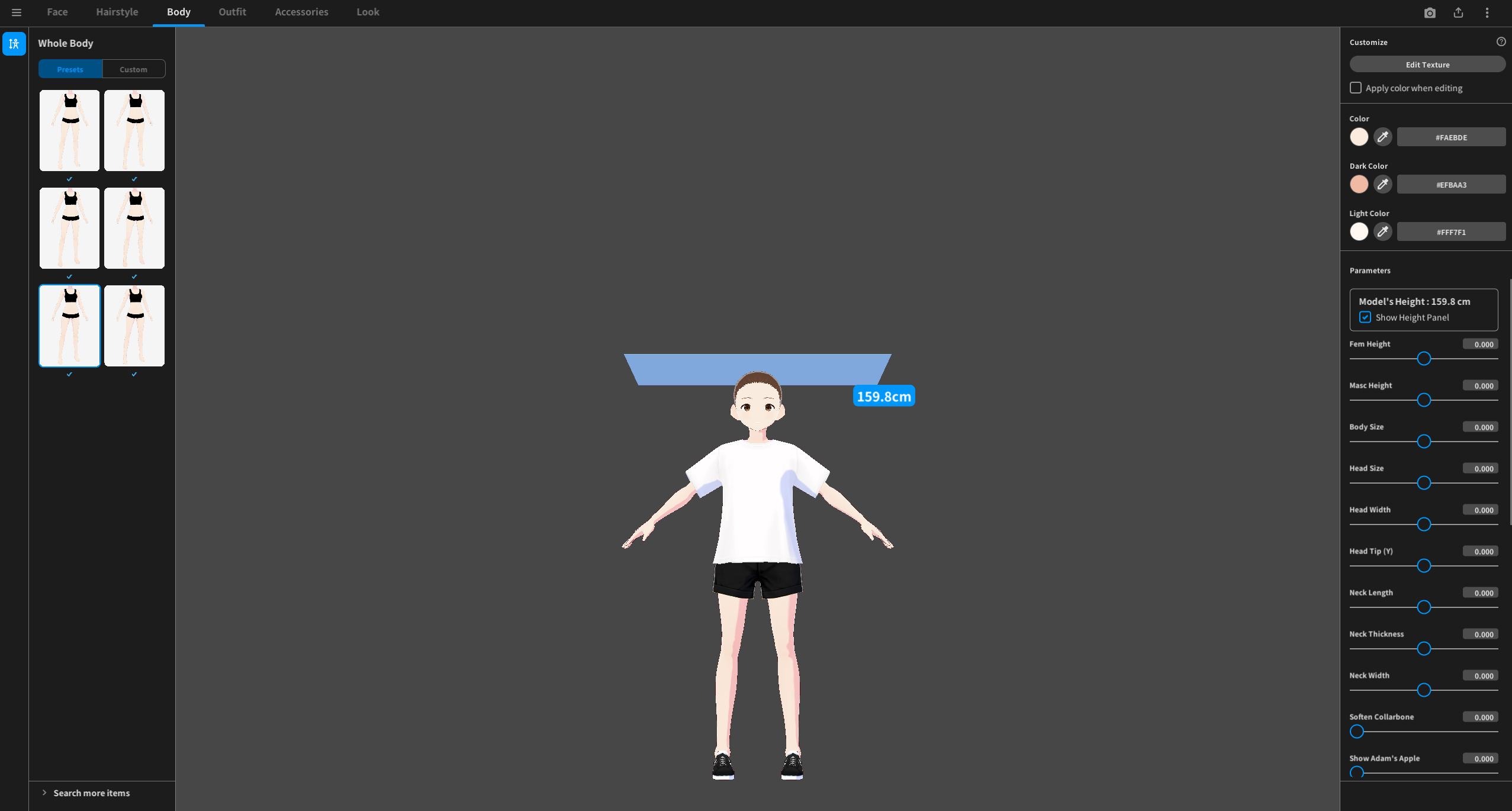The image size is (1512, 811).
Task: Click the Head Size slider handle
Action: tap(1424, 483)
